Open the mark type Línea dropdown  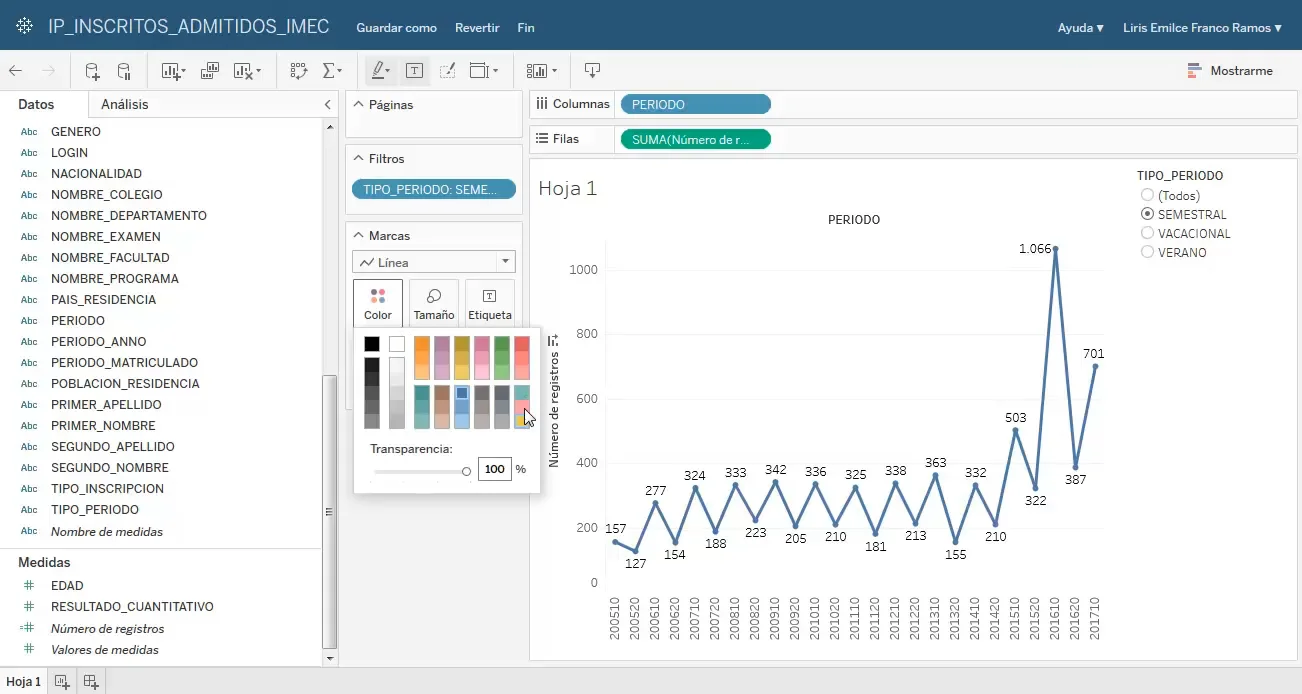pyautogui.click(x=434, y=262)
